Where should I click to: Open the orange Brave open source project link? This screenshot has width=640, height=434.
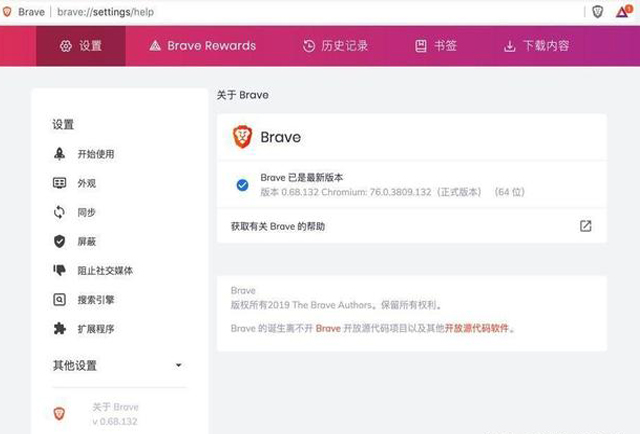click(328, 328)
